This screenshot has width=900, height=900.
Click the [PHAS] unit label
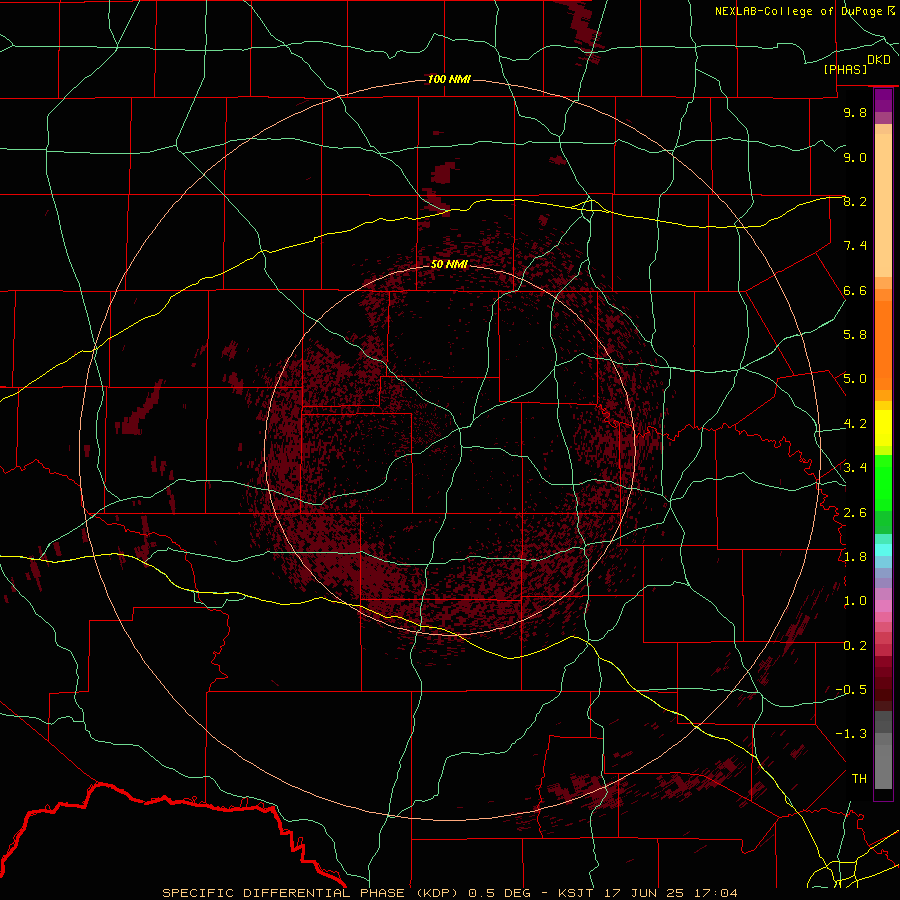845,69
